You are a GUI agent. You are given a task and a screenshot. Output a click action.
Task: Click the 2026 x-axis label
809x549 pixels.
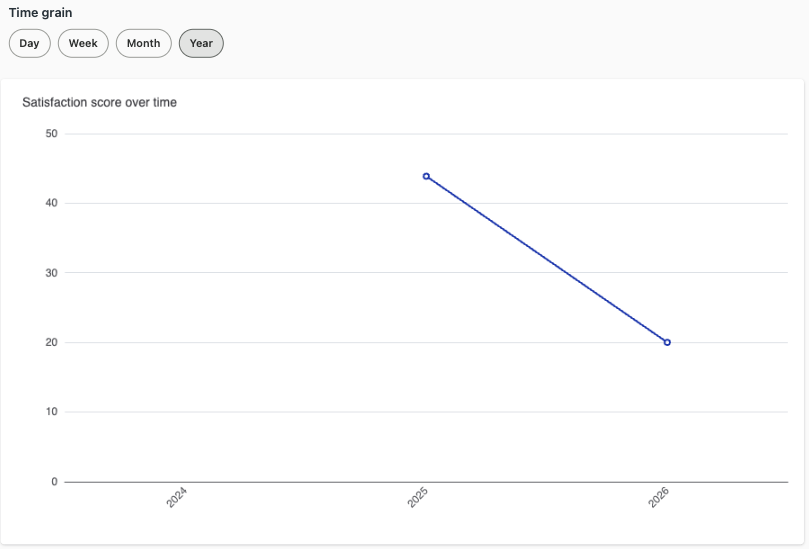(x=658, y=497)
